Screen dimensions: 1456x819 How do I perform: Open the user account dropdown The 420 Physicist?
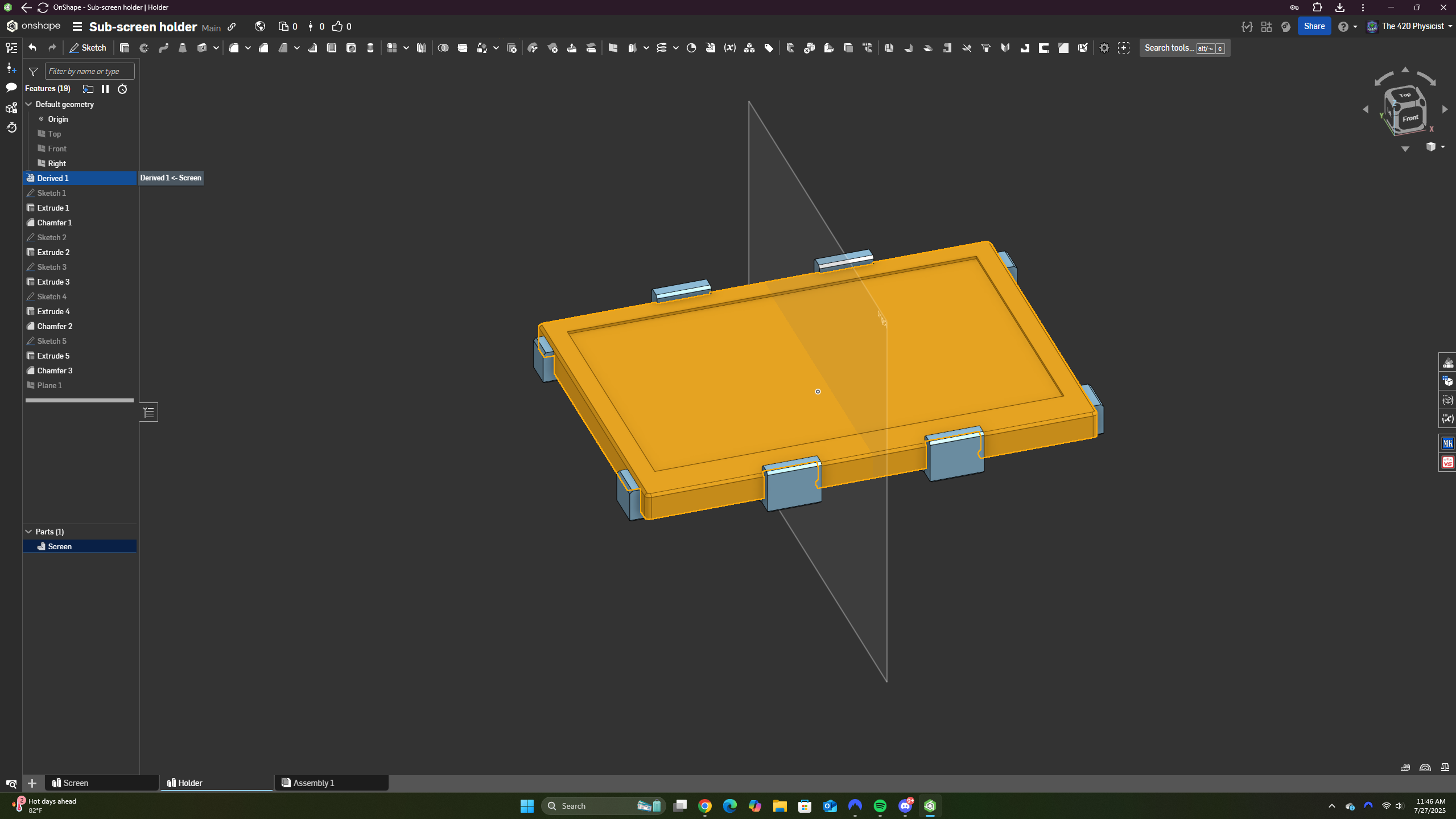click(1410, 26)
